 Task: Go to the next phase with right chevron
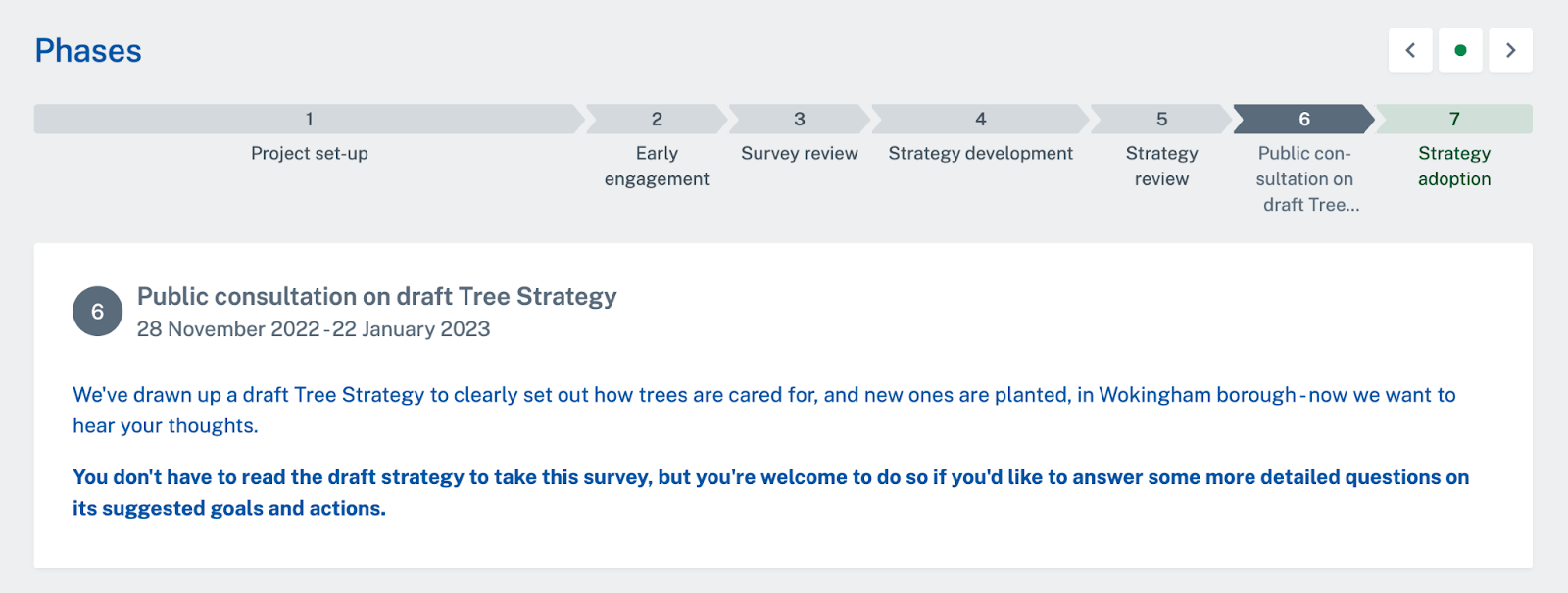coord(1510,50)
